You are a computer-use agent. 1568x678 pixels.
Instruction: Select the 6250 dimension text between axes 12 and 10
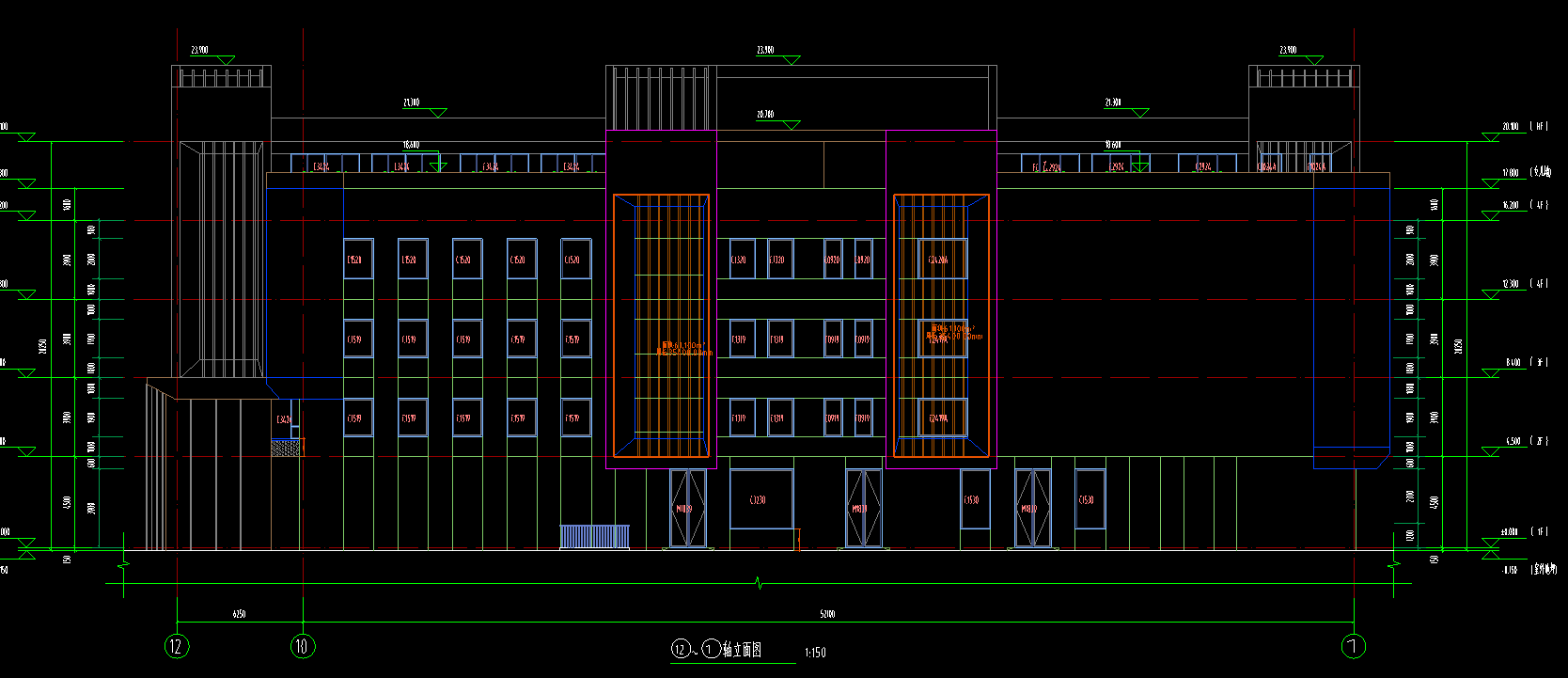point(239,614)
